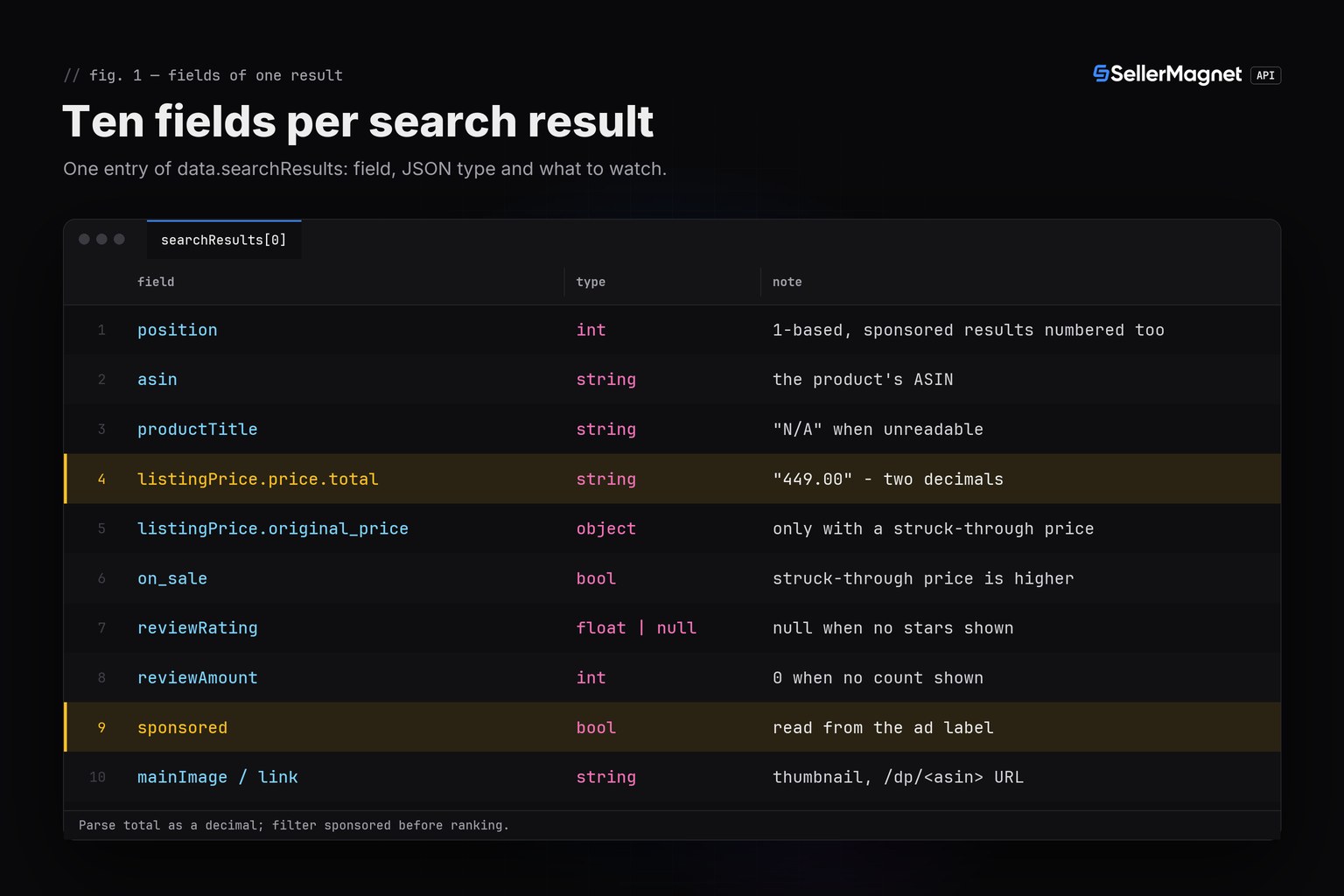Click the note 'struck-through price is higher'
Image resolution: width=1344 pixels, height=896 pixels.
point(923,578)
